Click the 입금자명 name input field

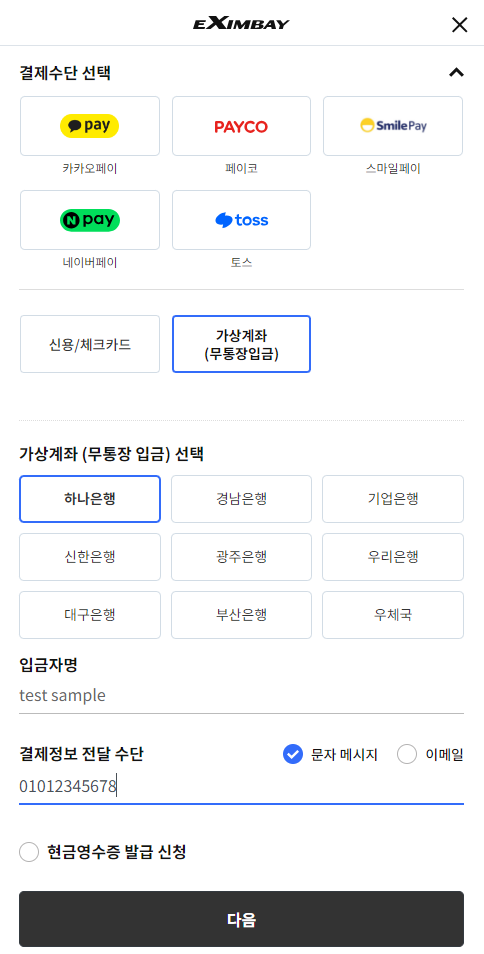pos(241,695)
